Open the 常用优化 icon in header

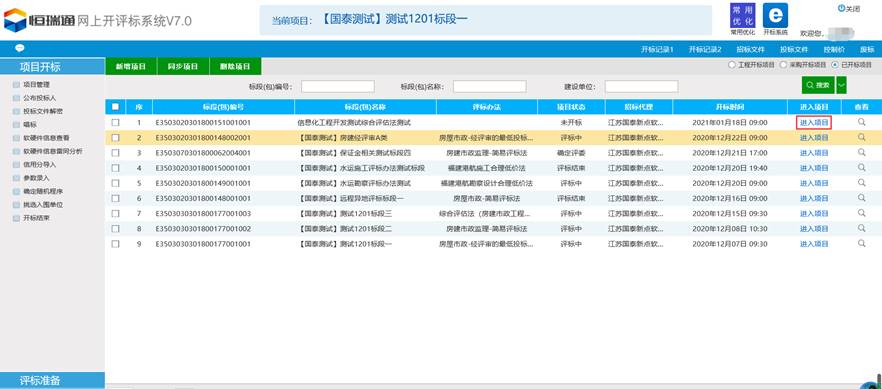click(x=742, y=16)
